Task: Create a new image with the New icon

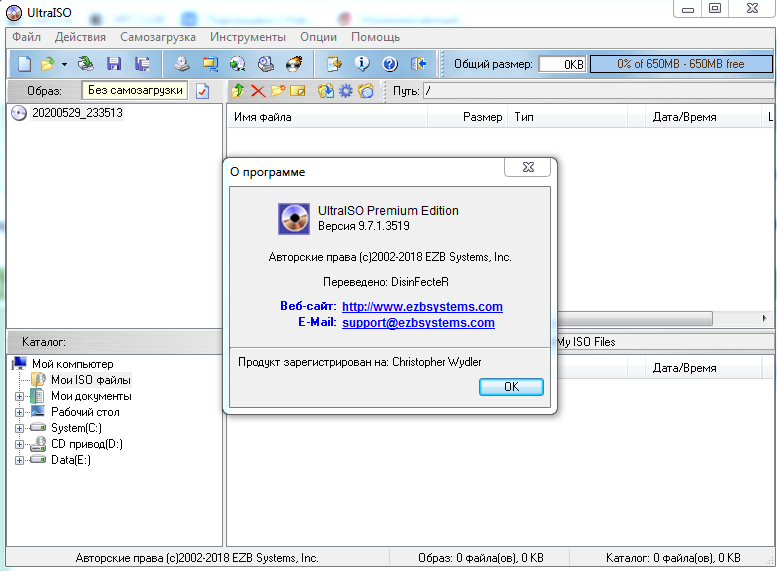Action: point(24,64)
